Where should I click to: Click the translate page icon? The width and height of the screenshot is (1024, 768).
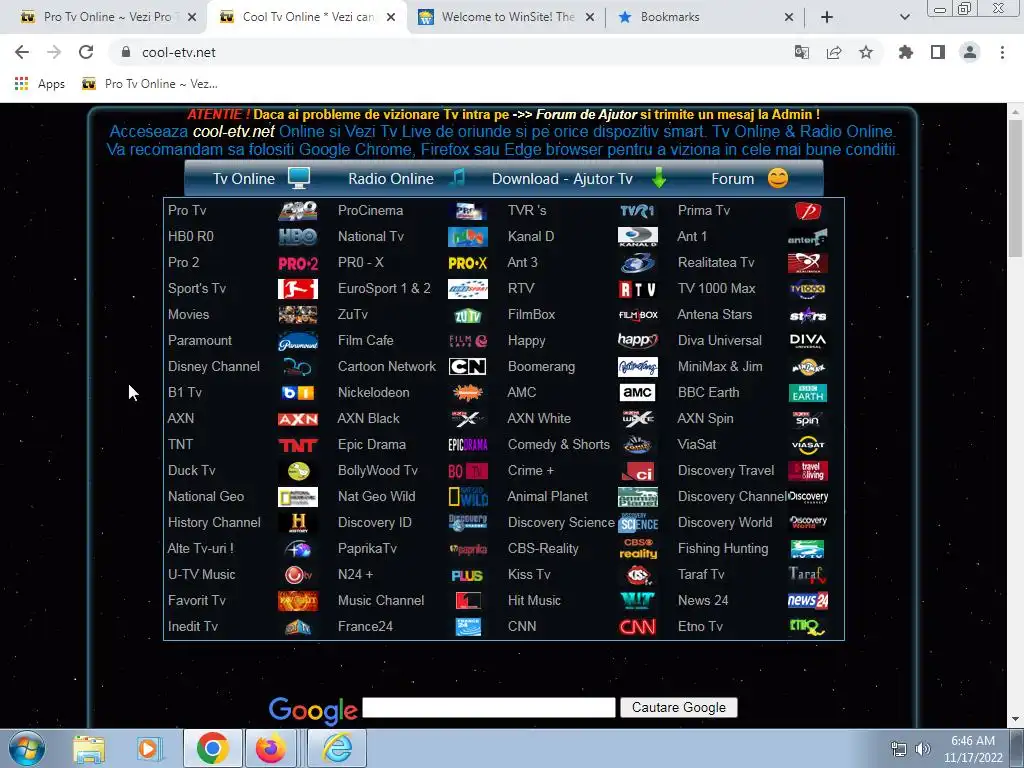pos(802,52)
